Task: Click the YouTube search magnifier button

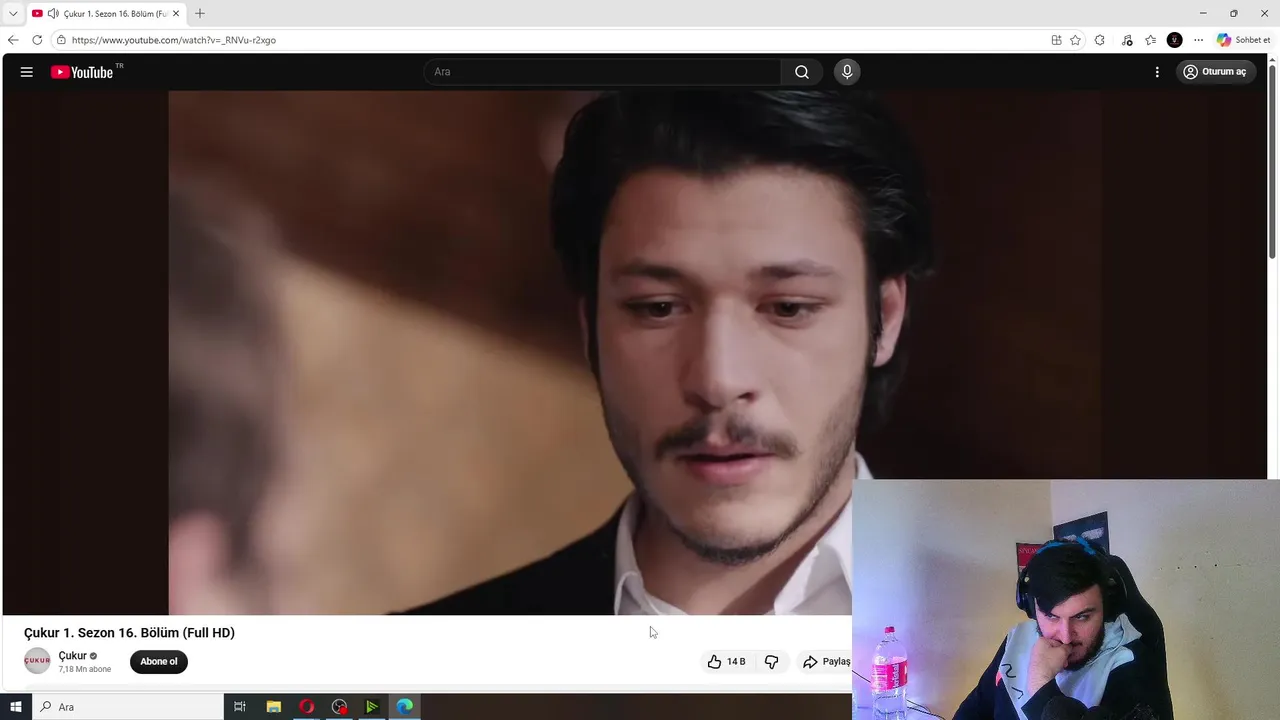Action: click(x=802, y=72)
